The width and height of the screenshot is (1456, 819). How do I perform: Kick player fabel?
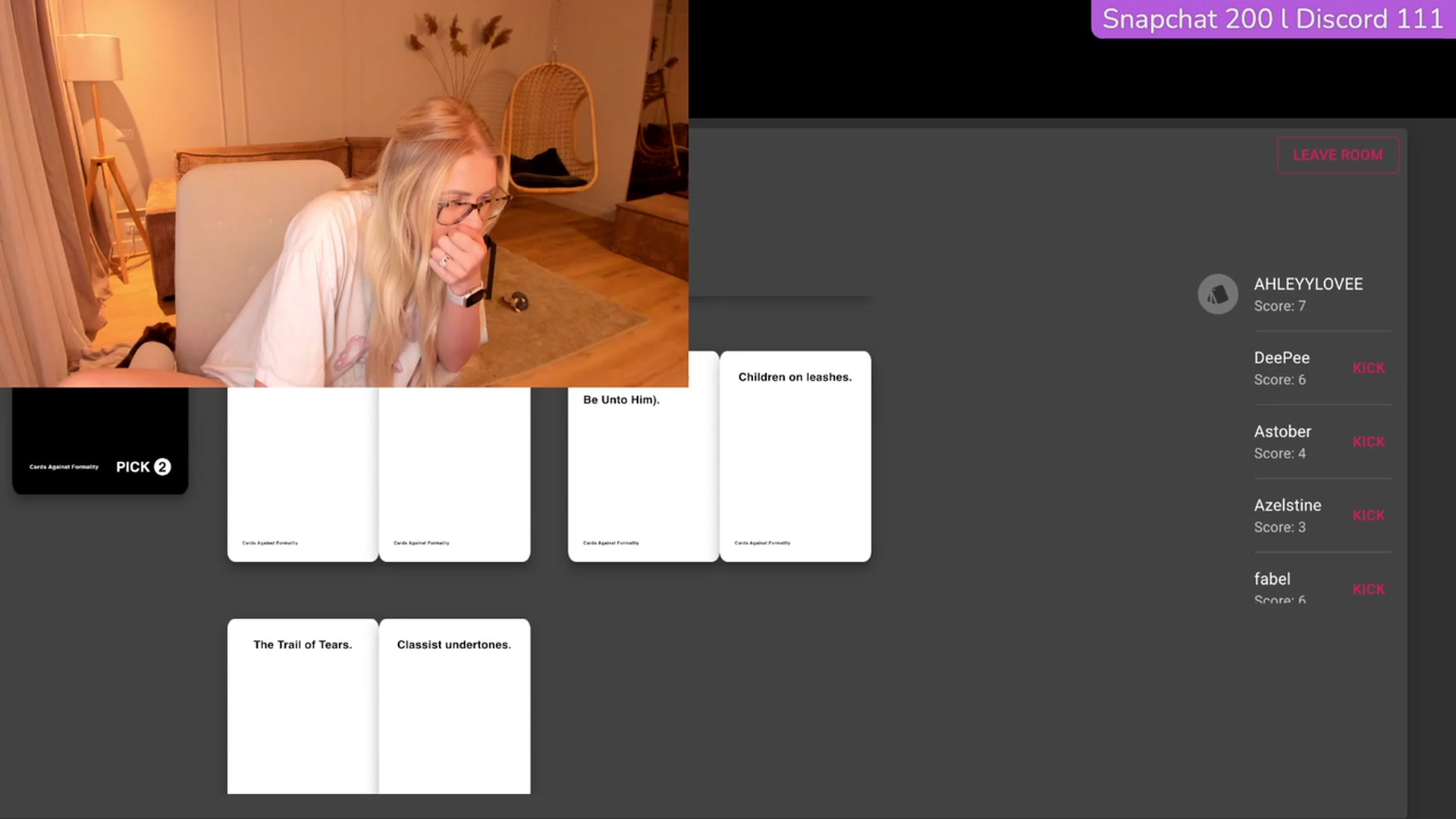coord(1369,588)
